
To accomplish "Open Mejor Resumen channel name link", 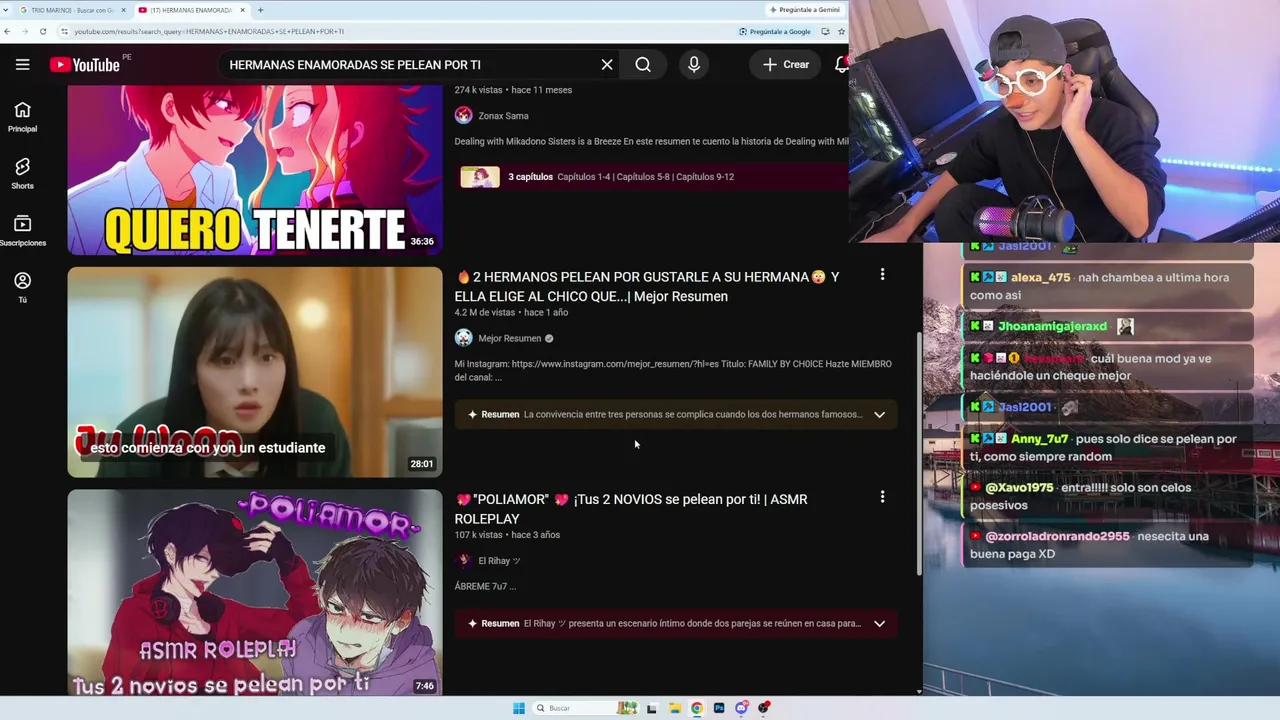I will coord(510,338).
